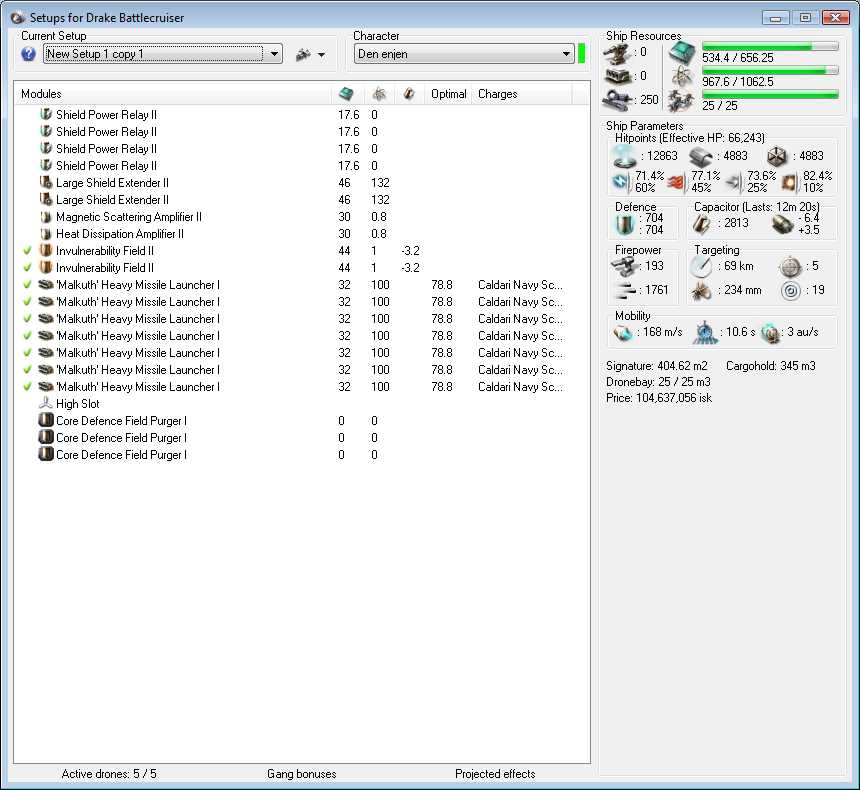
Task: Click the blue help question mark icon
Action: pyautogui.click(x=28, y=54)
